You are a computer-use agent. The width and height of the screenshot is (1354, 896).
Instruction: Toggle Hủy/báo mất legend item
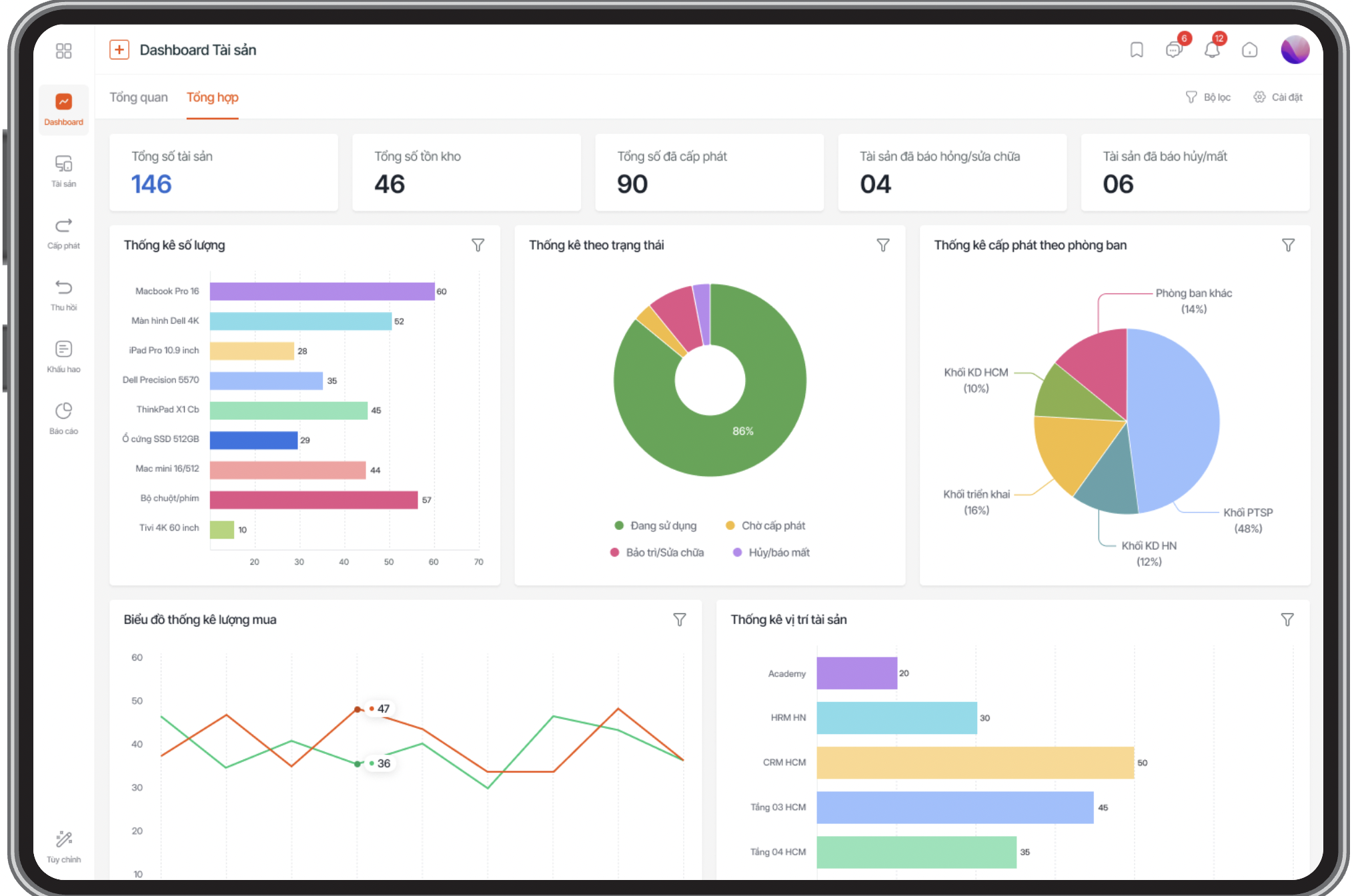coord(771,552)
